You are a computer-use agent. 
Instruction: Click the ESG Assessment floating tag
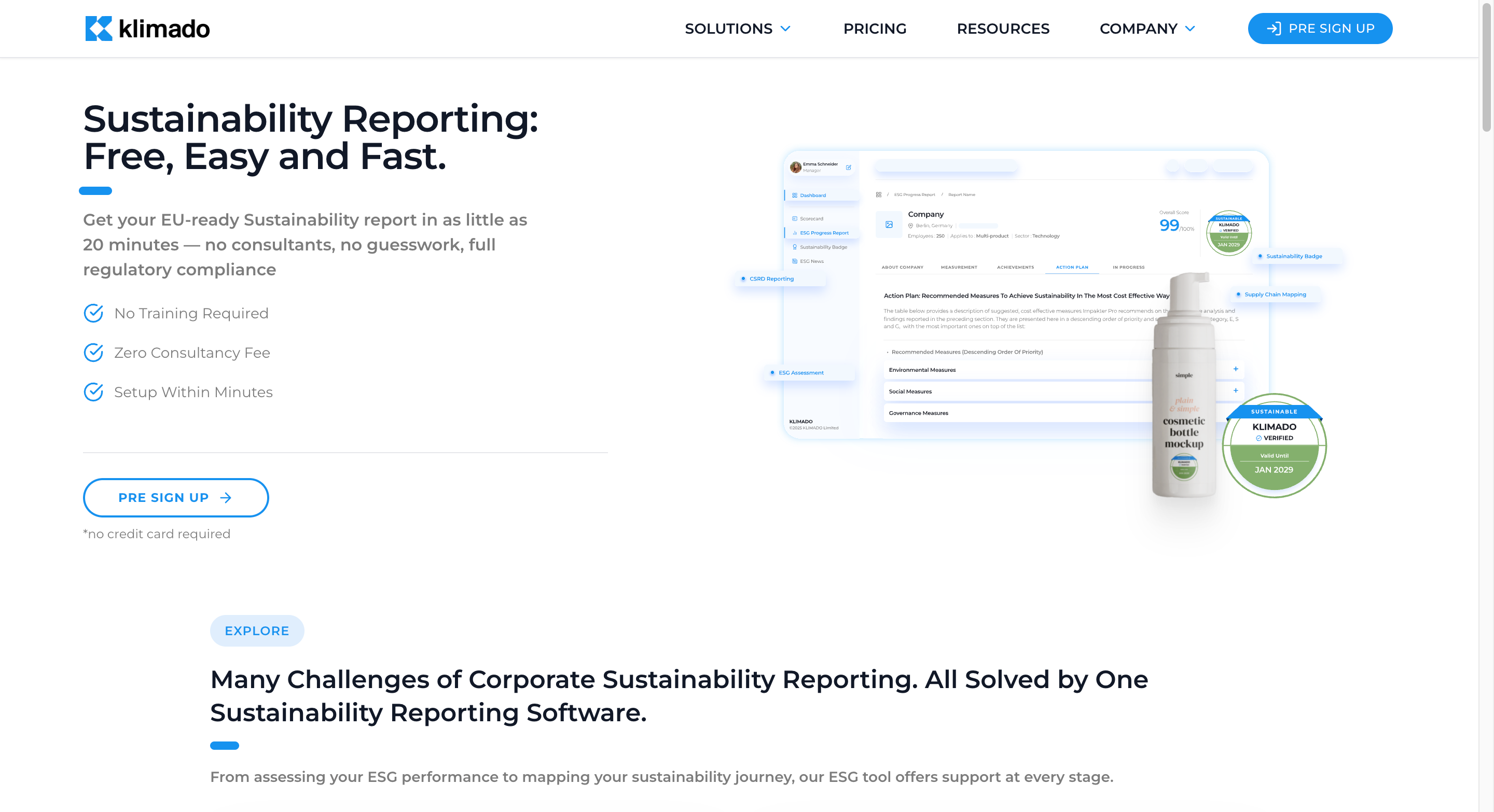point(810,373)
